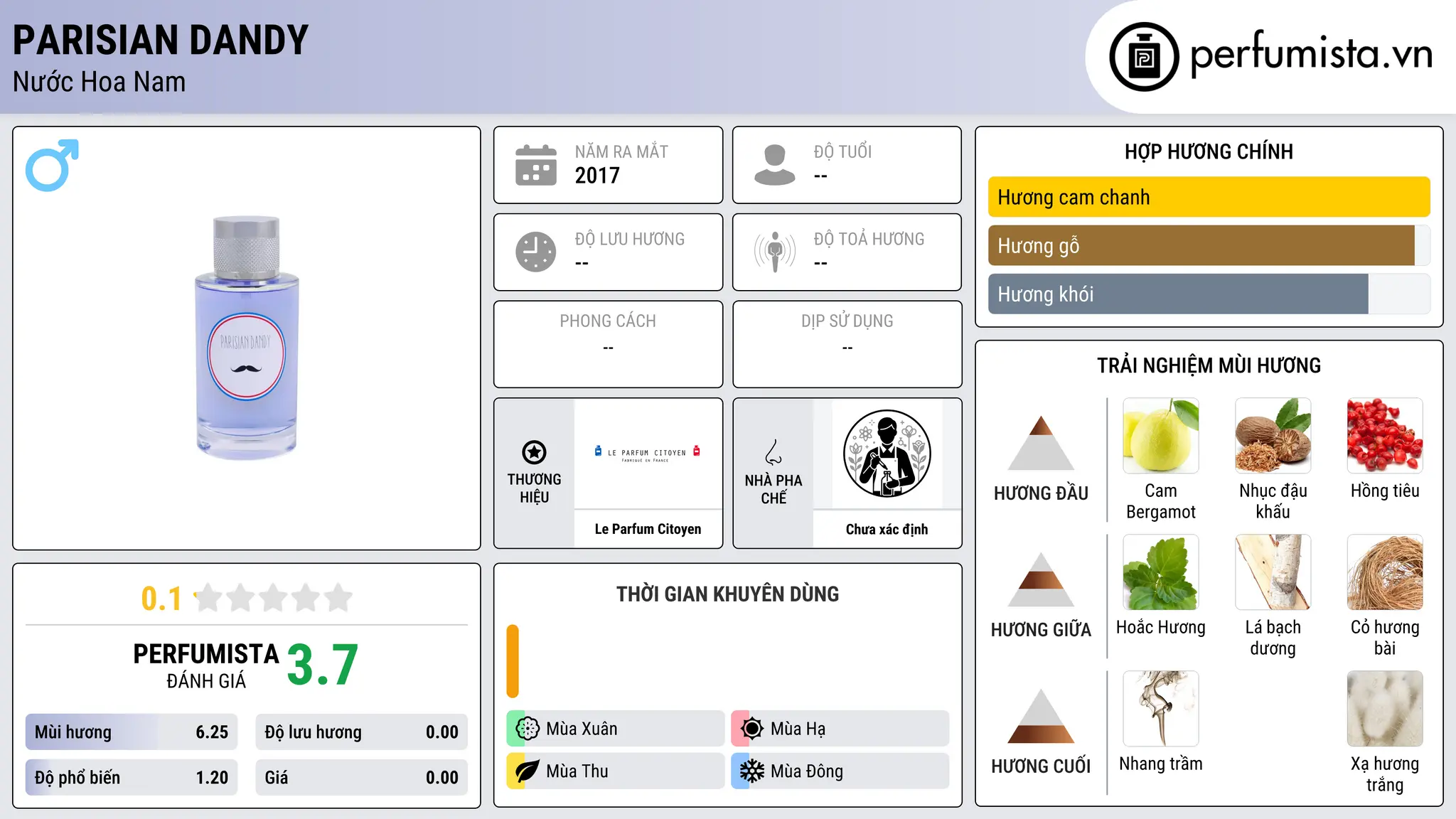
Task: Click the PERFUMISTA ĐÁNH GIÁ label
Action: click(206, 665)
